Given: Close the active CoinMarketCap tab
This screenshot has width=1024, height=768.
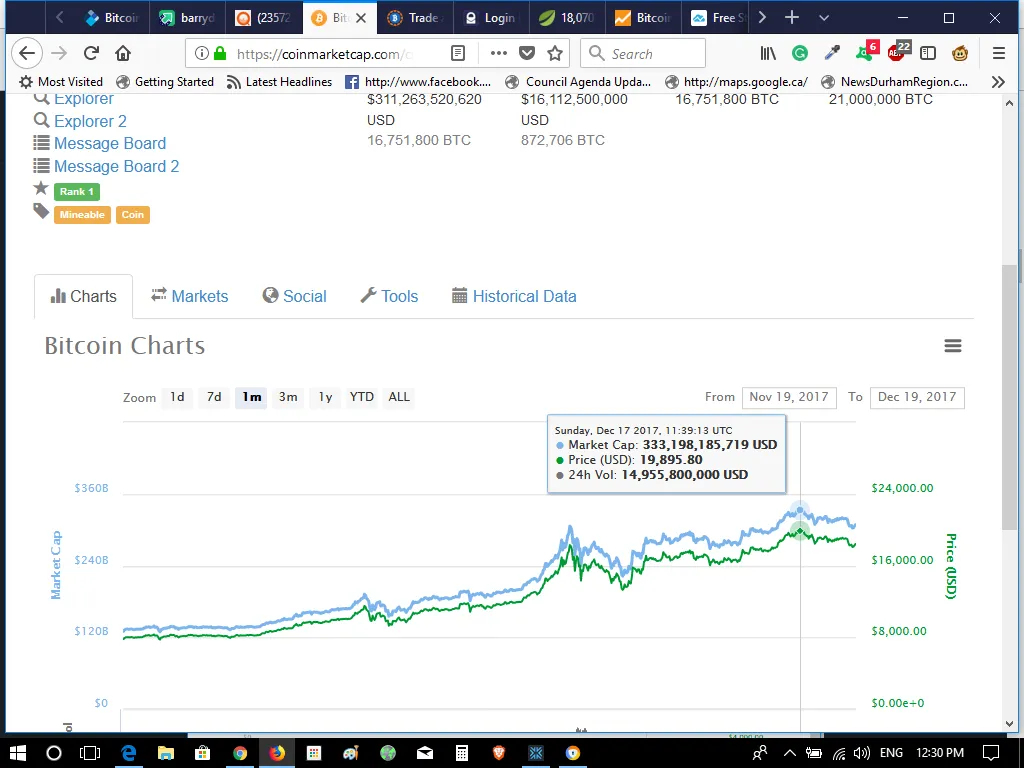Looking at the screenshot, I should [360, 18].
